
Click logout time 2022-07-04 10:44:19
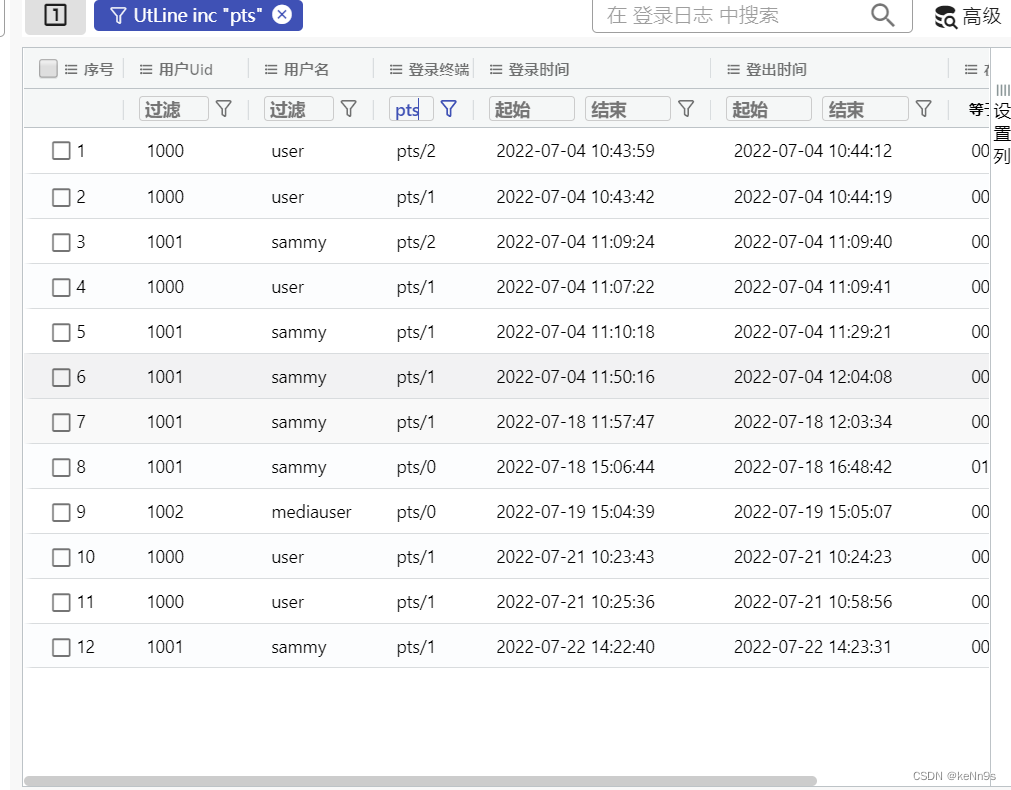812,197
